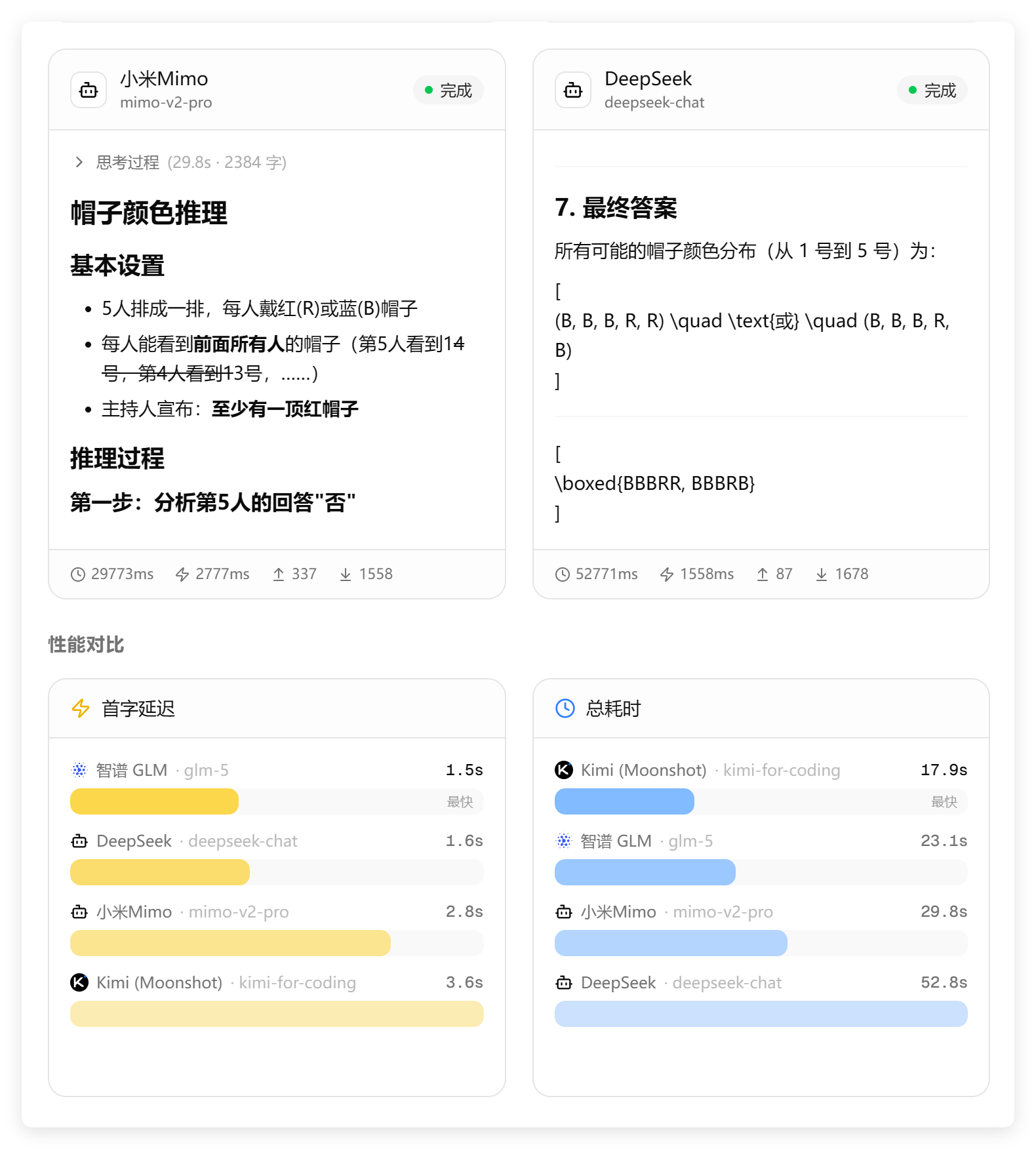Click the clock icon next to 29773ms
The height and width of the screenshot is (1149, 1036).
tap(78, 574)
